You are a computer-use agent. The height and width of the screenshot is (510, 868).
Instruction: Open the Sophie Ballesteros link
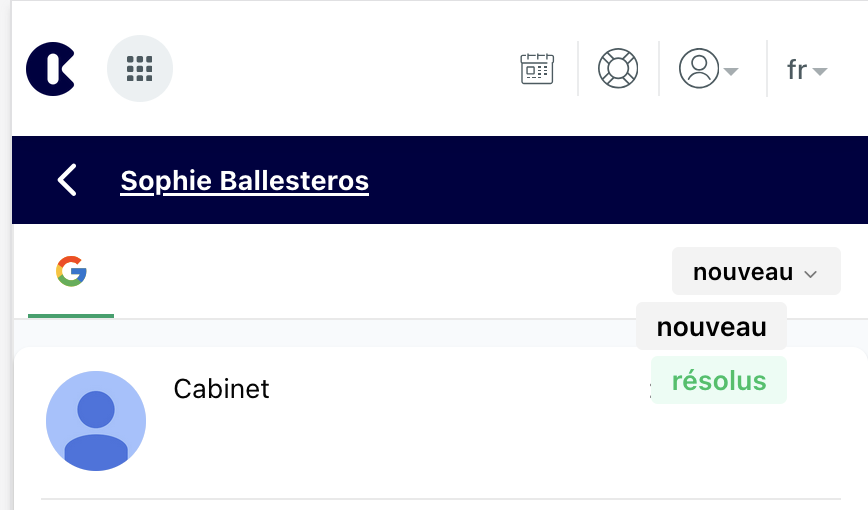click(x=244, y=181)
